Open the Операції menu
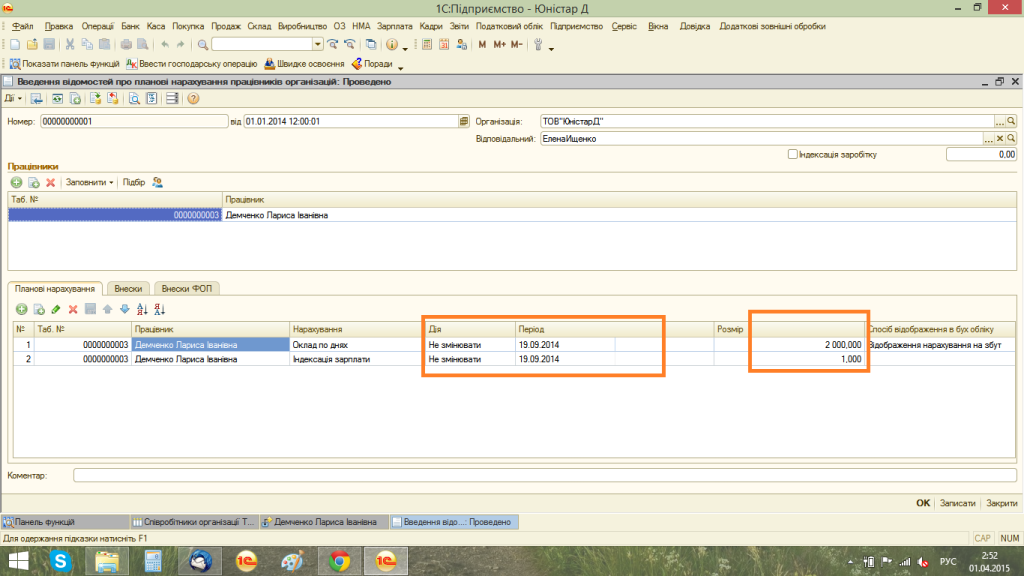Screen dimensions: 1024x576 (x=97, y=26)
